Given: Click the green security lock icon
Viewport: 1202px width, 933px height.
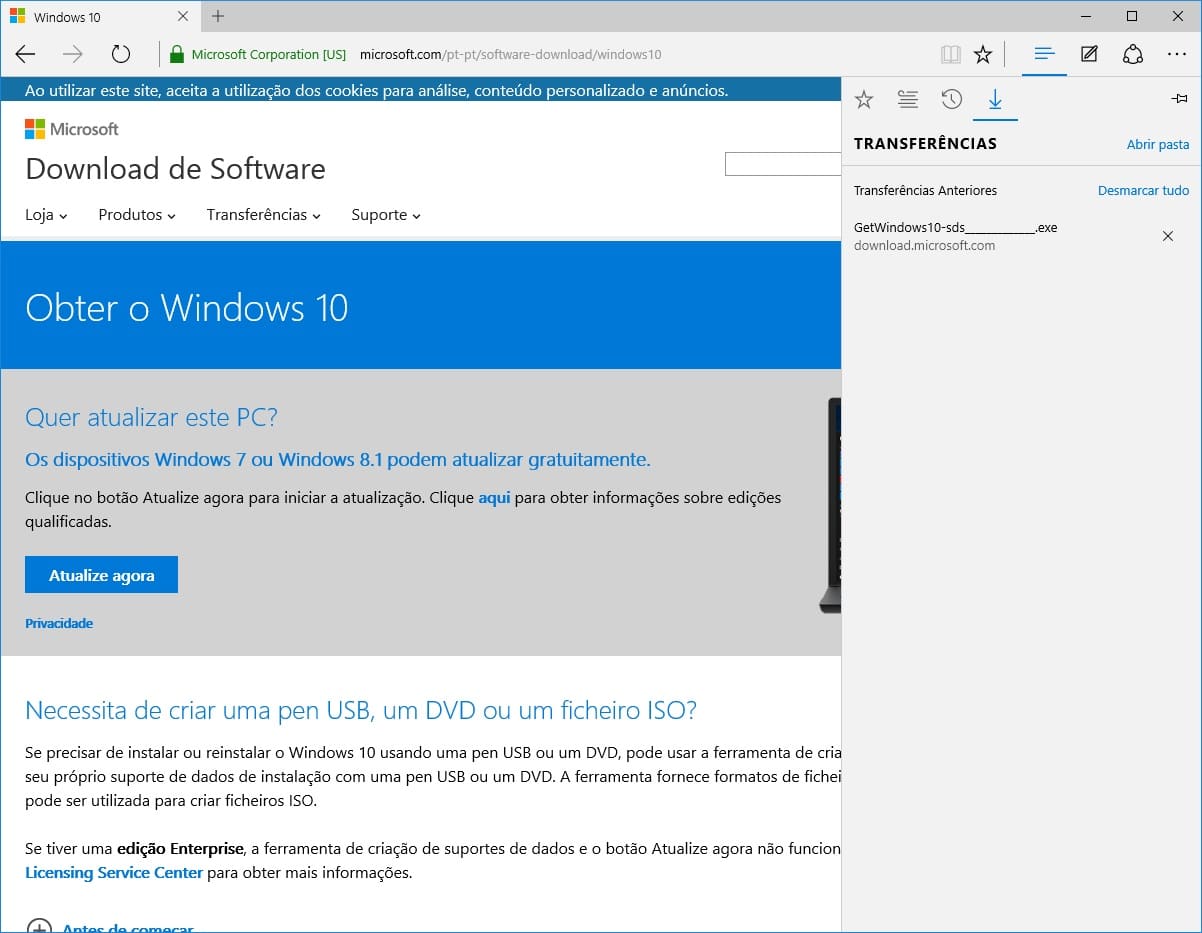Looking at the screenshot, I should [x=177, y=54].
